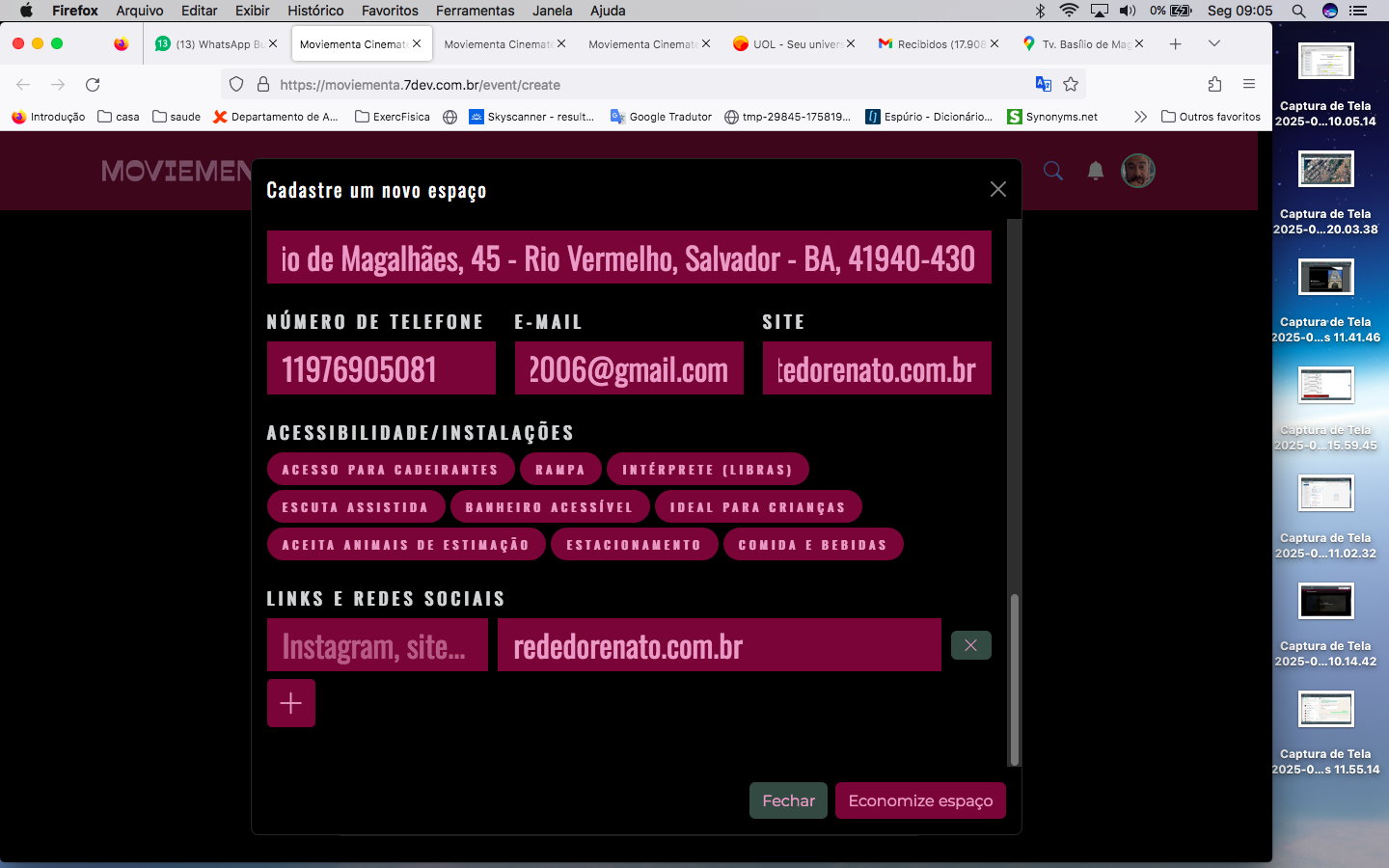Image resolution: width=1389 pixels, height=868 pixels.
Task: Toggle the Acesso para Cadeirantes option
Action: coord(390,470)
